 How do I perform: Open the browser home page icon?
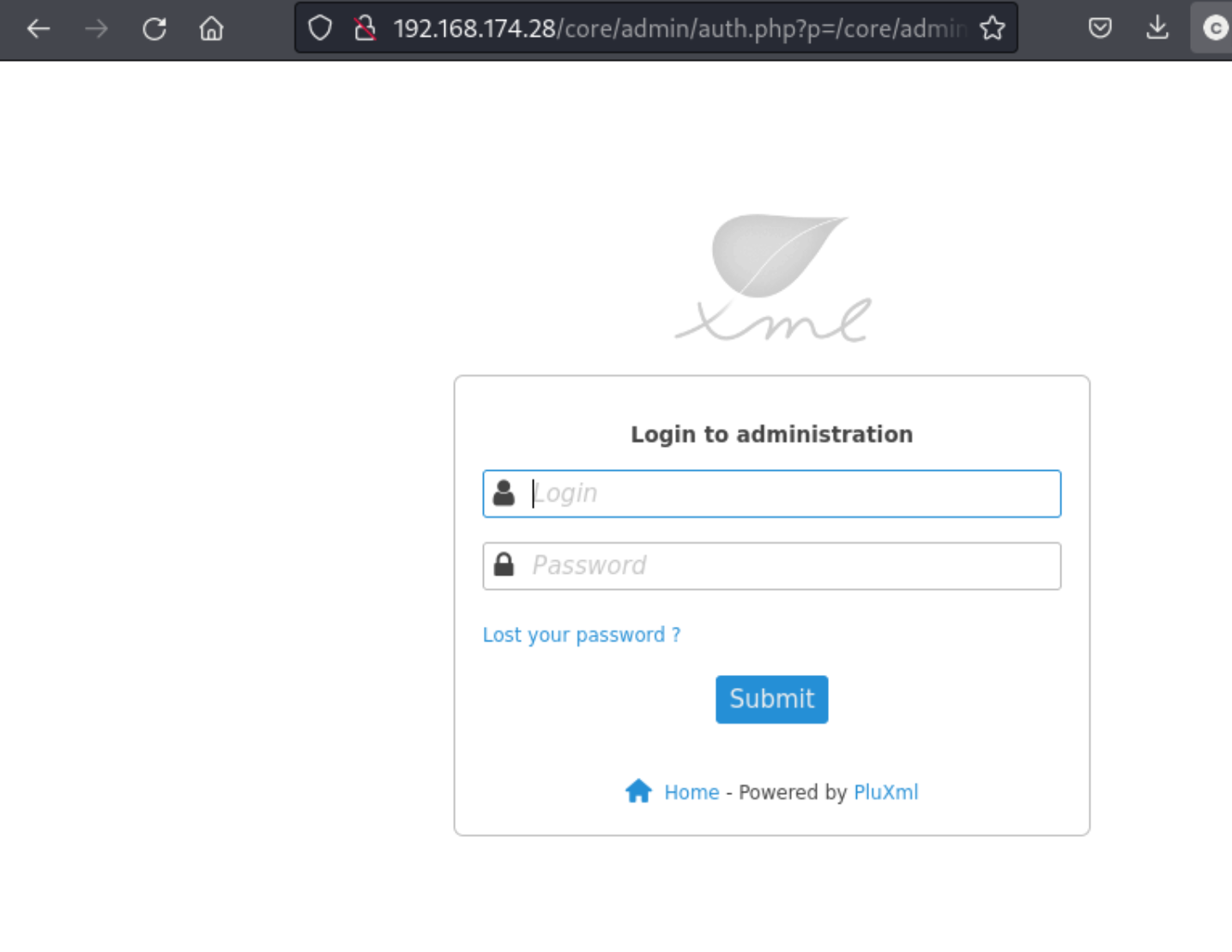point(211,29)
